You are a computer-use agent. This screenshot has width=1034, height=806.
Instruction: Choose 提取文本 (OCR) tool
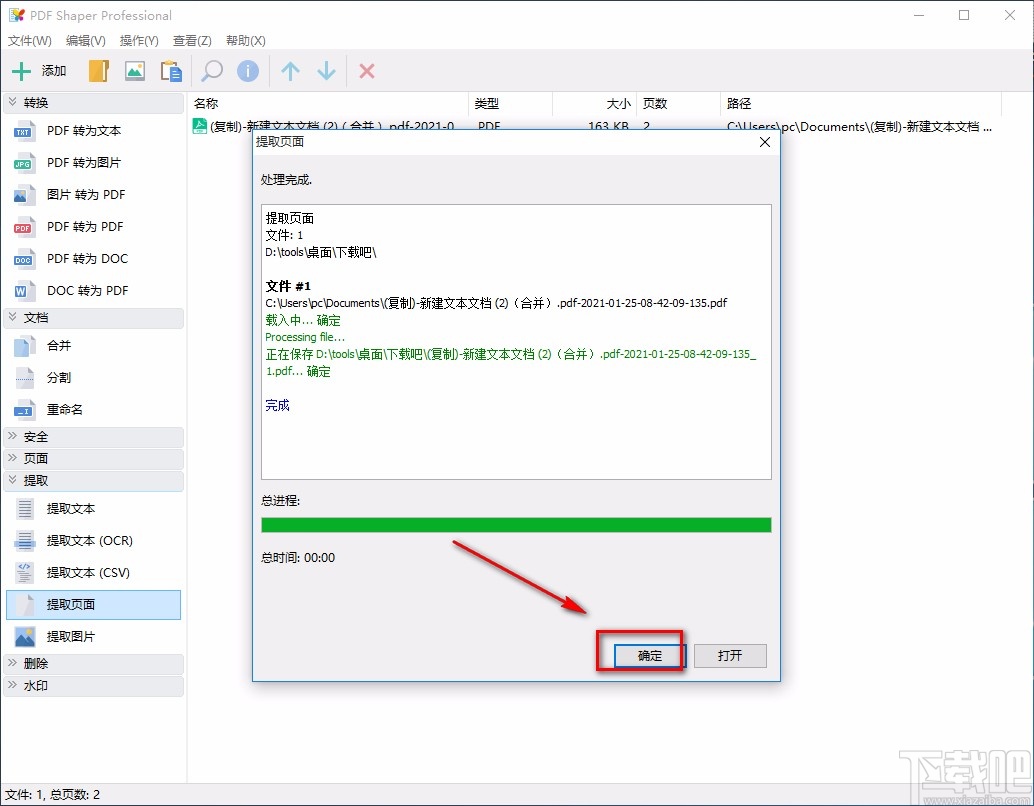point(93,541)
